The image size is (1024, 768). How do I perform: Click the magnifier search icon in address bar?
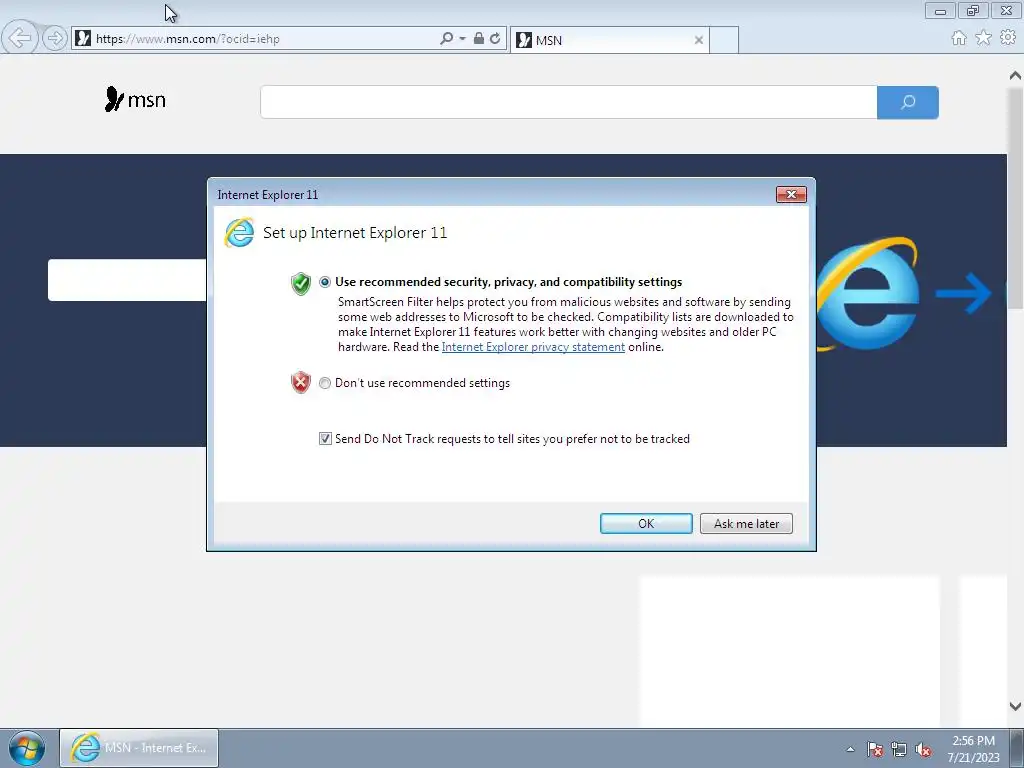coord(447,39)
